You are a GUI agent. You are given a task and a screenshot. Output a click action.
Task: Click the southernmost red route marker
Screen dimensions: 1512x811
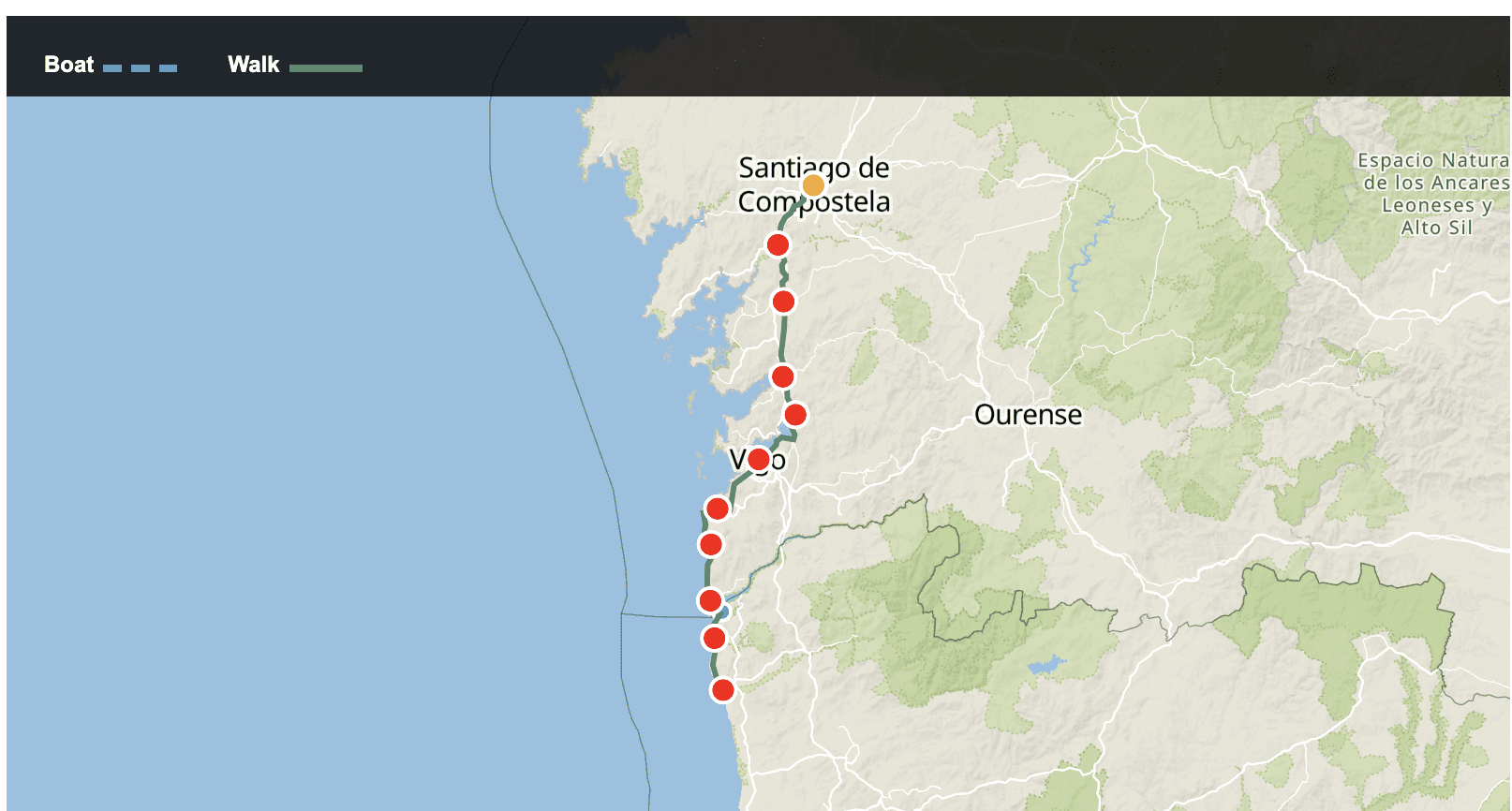click(x=722, y=690)
